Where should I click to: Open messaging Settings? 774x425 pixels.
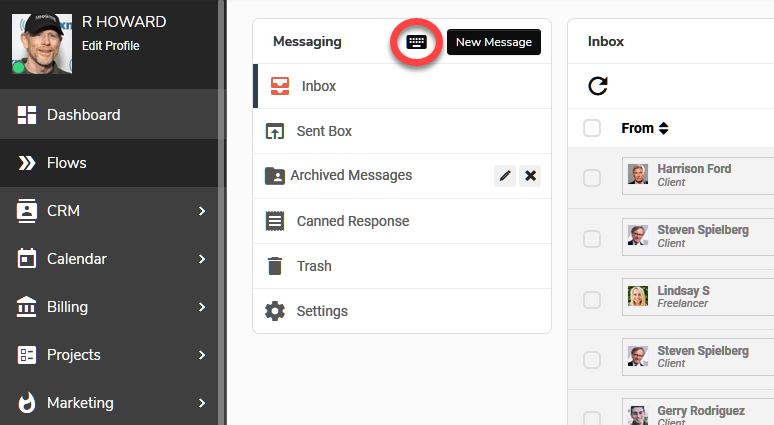pyautogui.click(x=402, y=311)
